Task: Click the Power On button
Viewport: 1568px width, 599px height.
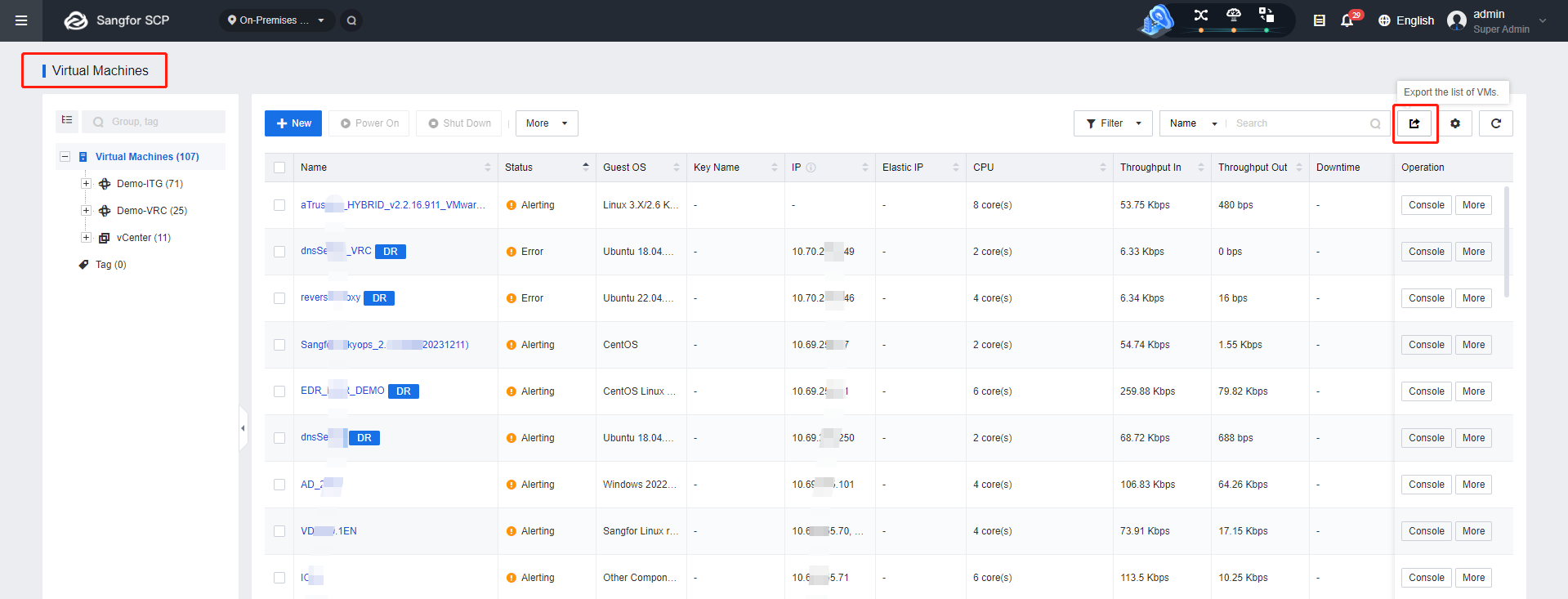Action: 369,123
